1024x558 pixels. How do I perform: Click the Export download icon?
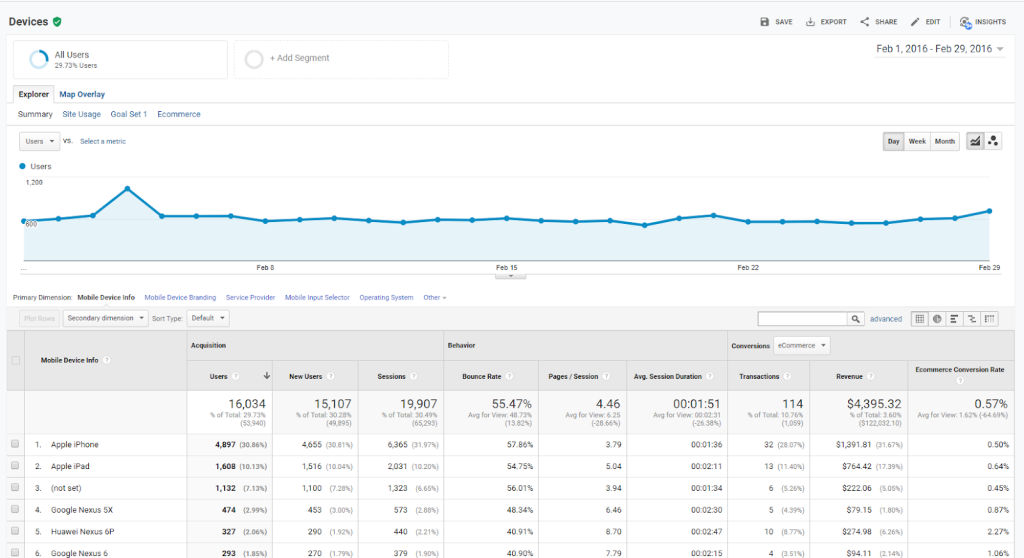pyautogui.click(x=810, y=22)
